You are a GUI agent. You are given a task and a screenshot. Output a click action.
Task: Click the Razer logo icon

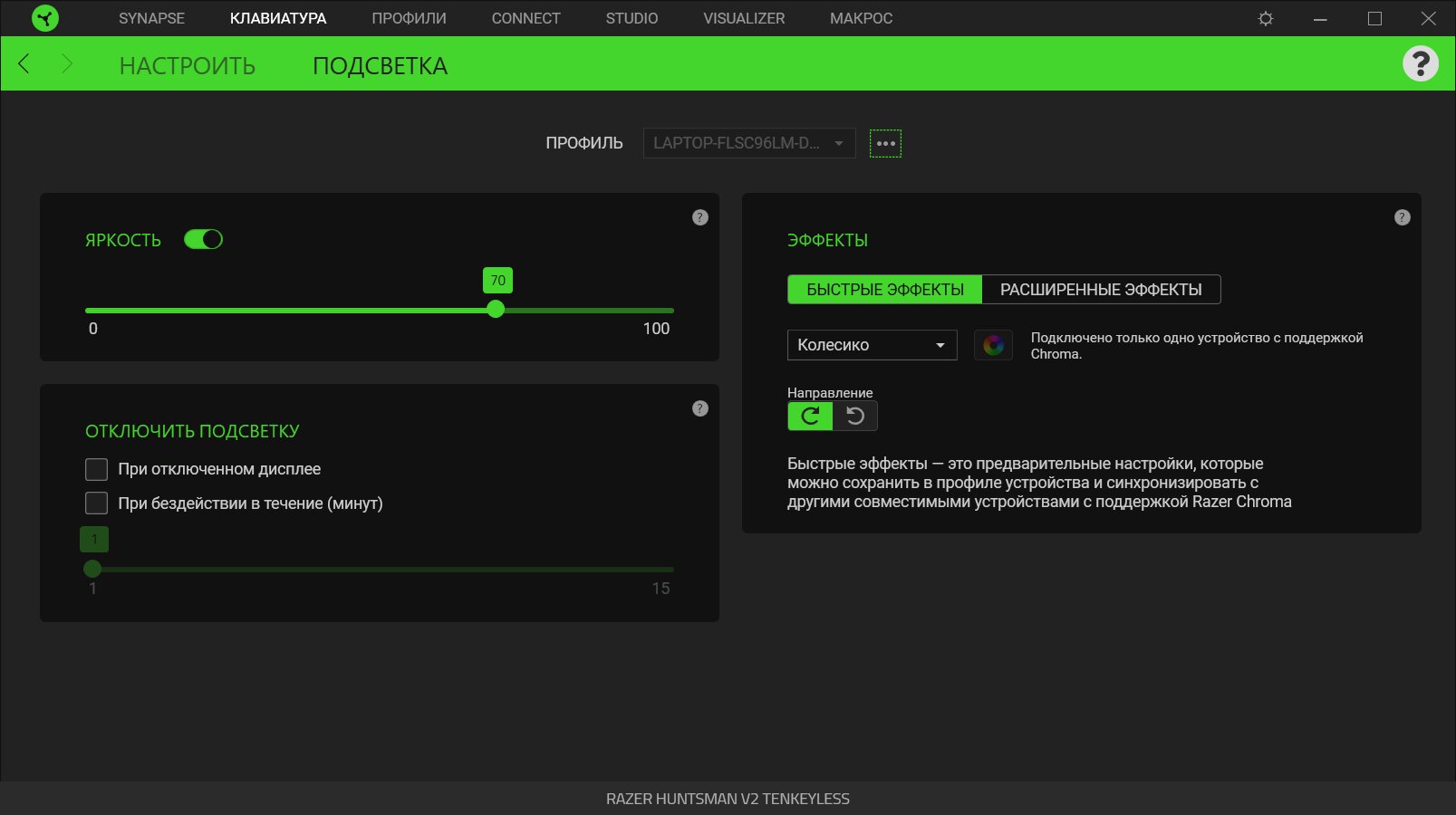44,18
